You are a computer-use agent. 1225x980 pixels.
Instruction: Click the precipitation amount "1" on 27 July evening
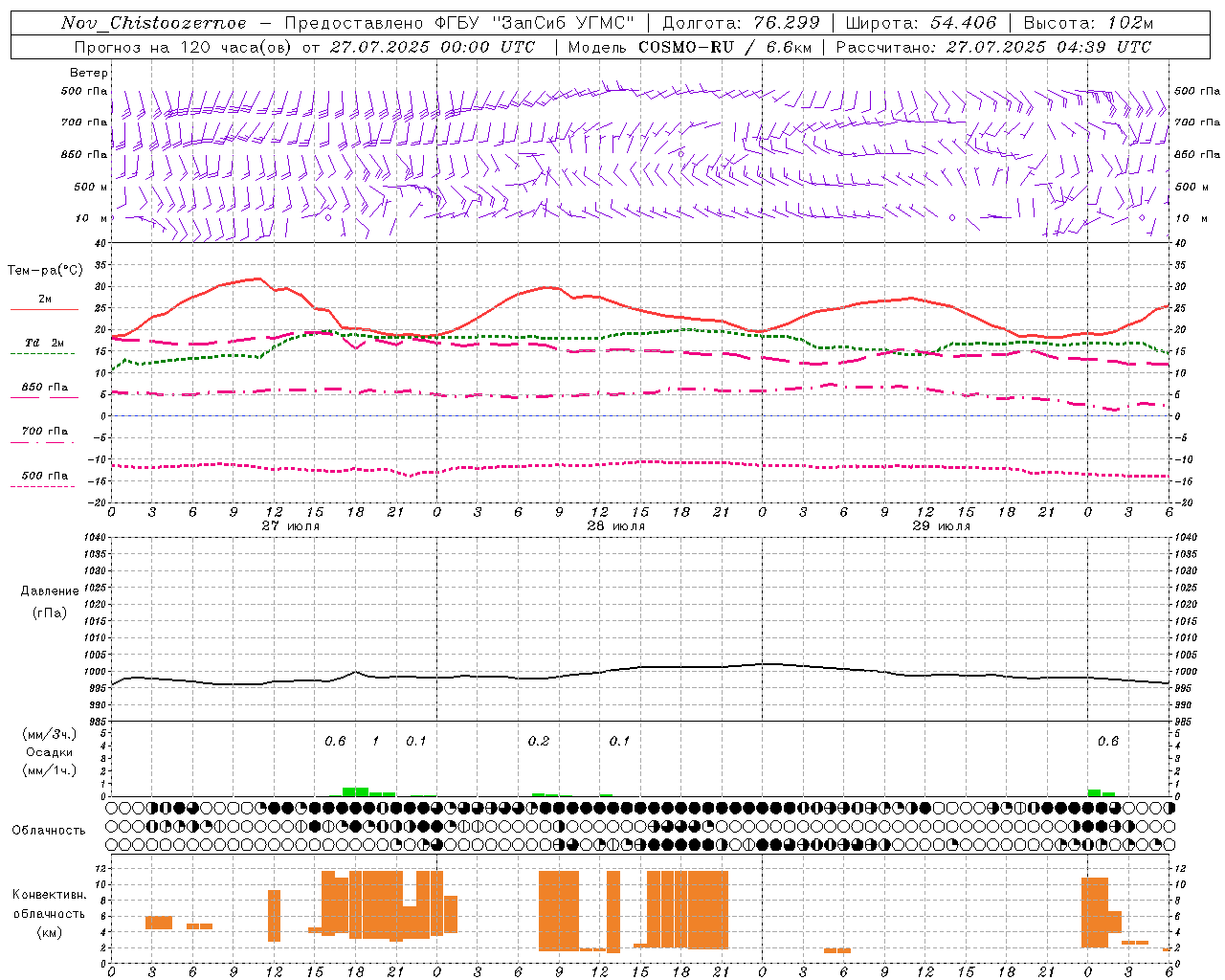[375, 742]
